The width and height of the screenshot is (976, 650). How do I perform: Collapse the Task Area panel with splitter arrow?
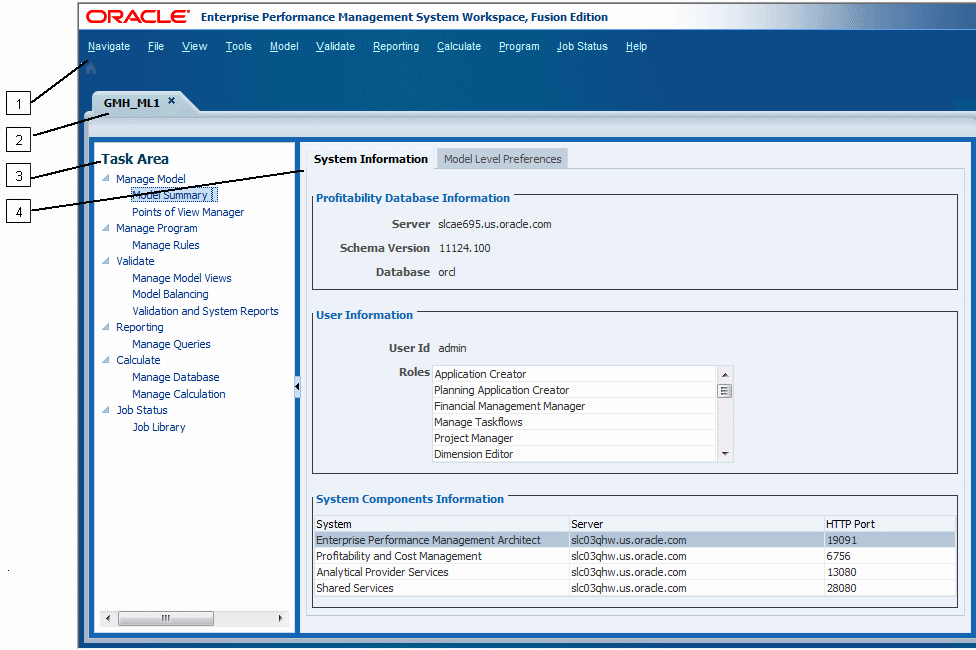point(297,387)
